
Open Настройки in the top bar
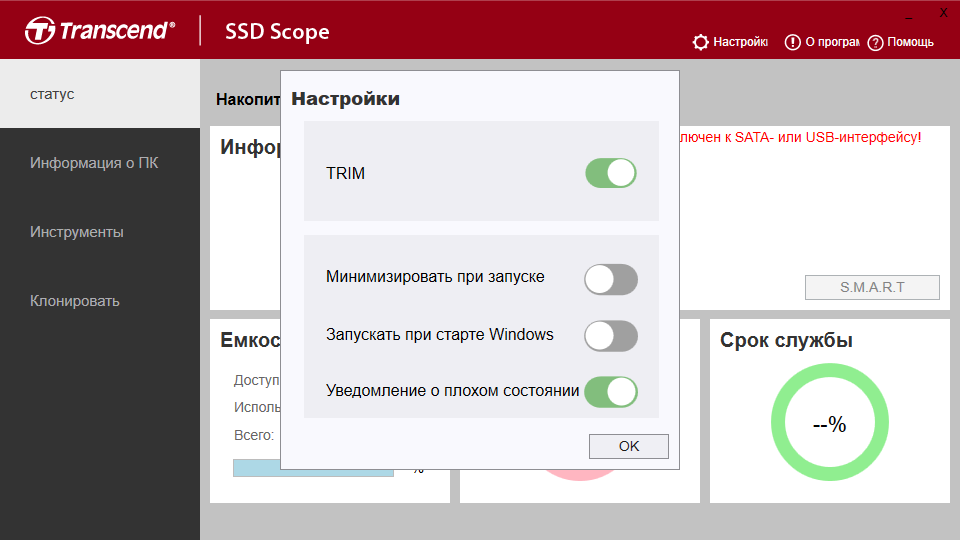tap(740, 42)
